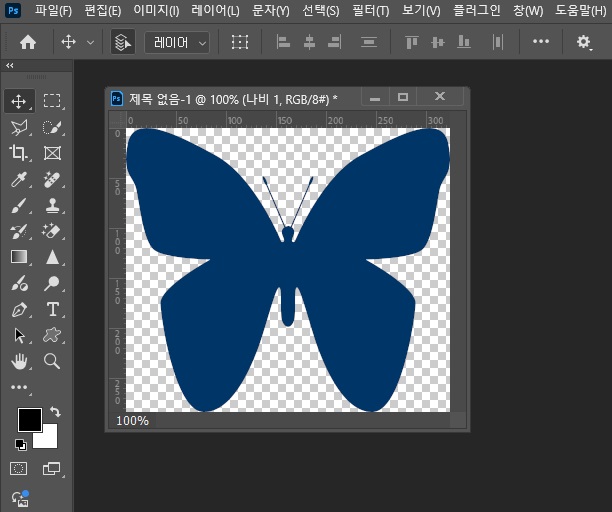Click the Move tool icon in options bar
The height and width of the screenshot is (512, 612).
tap(68, 42)
